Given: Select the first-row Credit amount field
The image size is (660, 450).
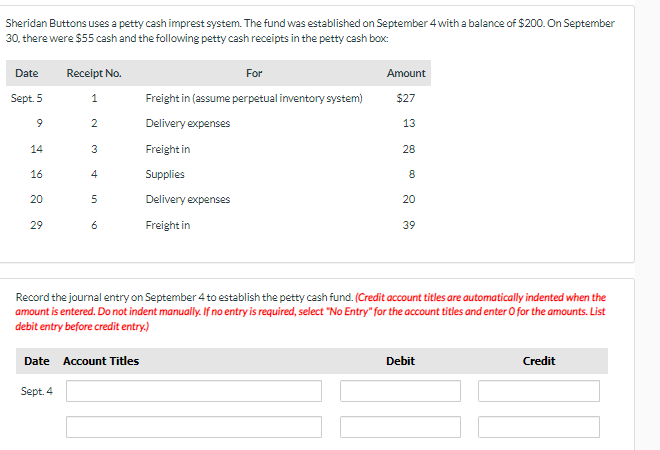Looking at the screenshot, I should [x=539, y=391].
